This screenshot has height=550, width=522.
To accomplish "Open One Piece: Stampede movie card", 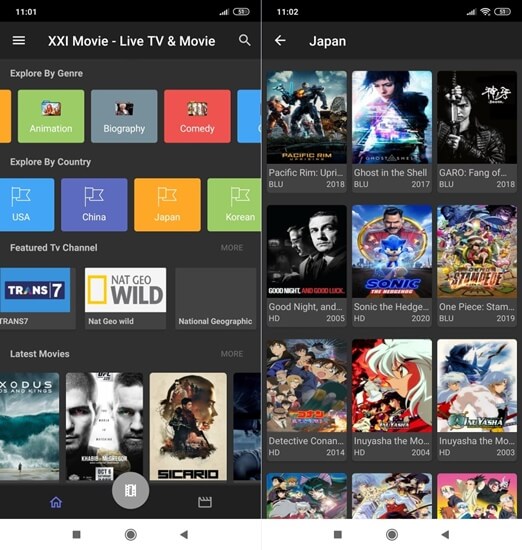I will (x=477, y=266).
